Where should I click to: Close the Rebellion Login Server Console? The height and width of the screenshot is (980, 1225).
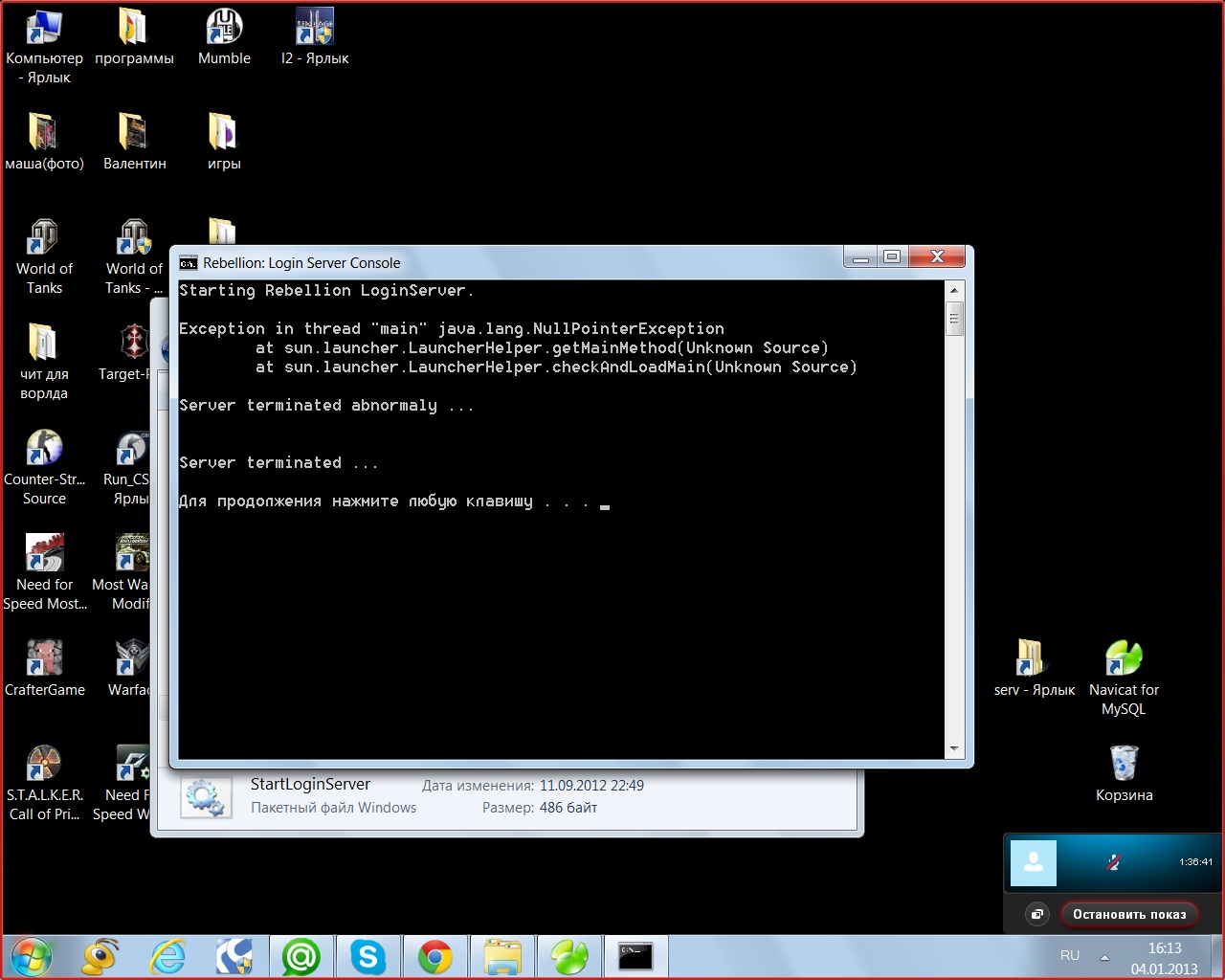(938, 257)
